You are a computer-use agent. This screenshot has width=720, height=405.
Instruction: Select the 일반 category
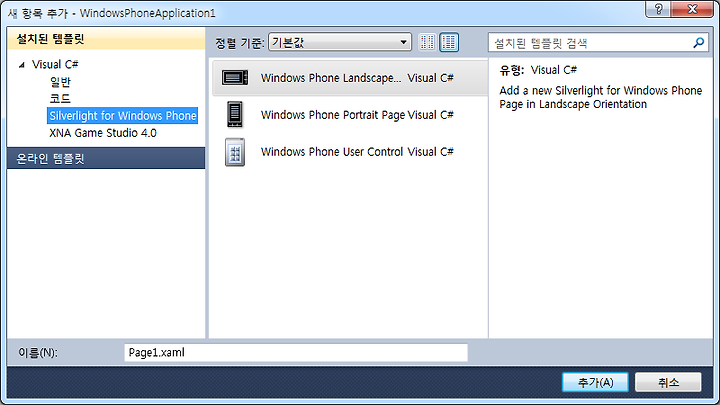[60, 82]
